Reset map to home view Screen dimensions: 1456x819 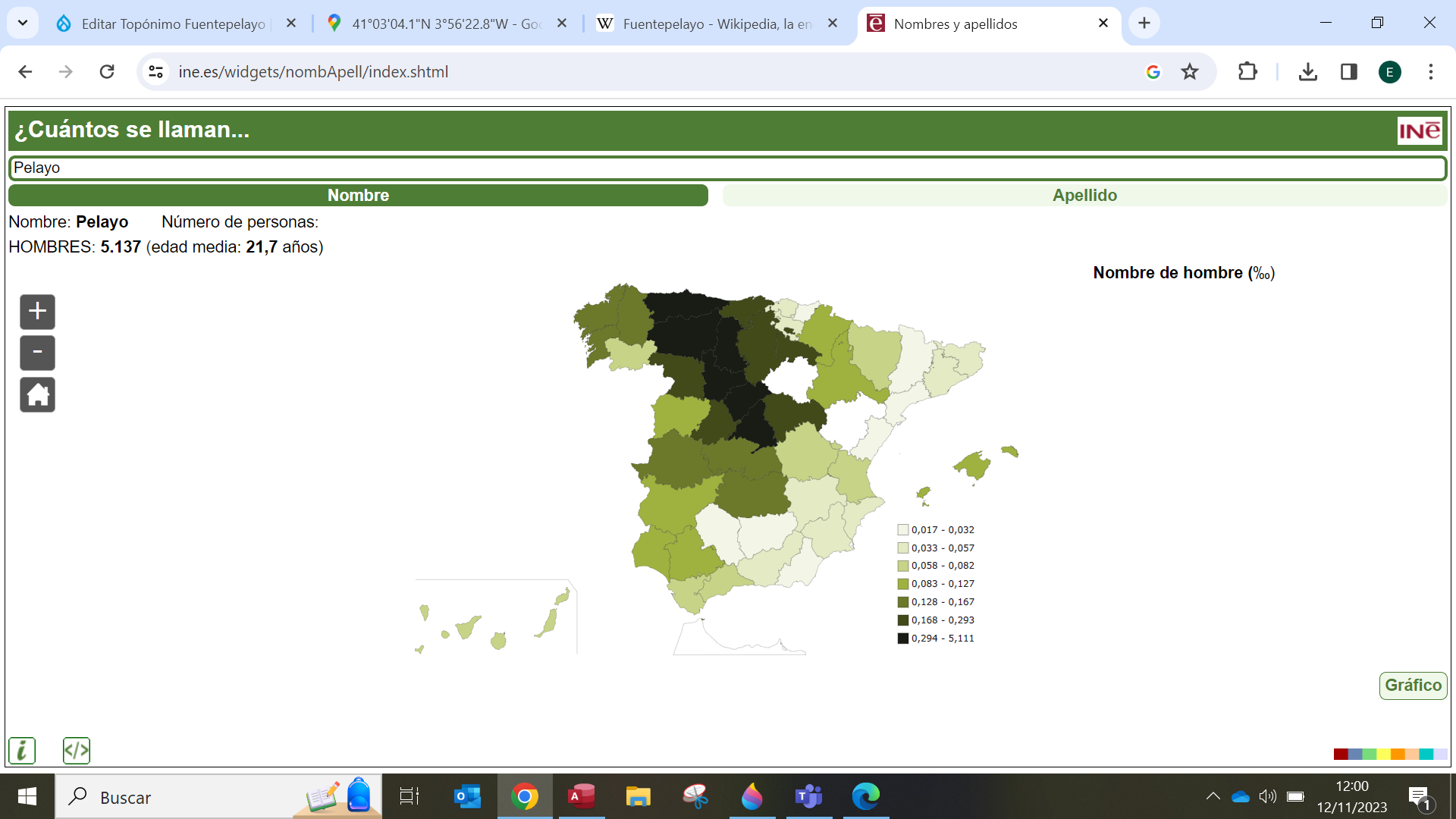(x=37, y=394)
